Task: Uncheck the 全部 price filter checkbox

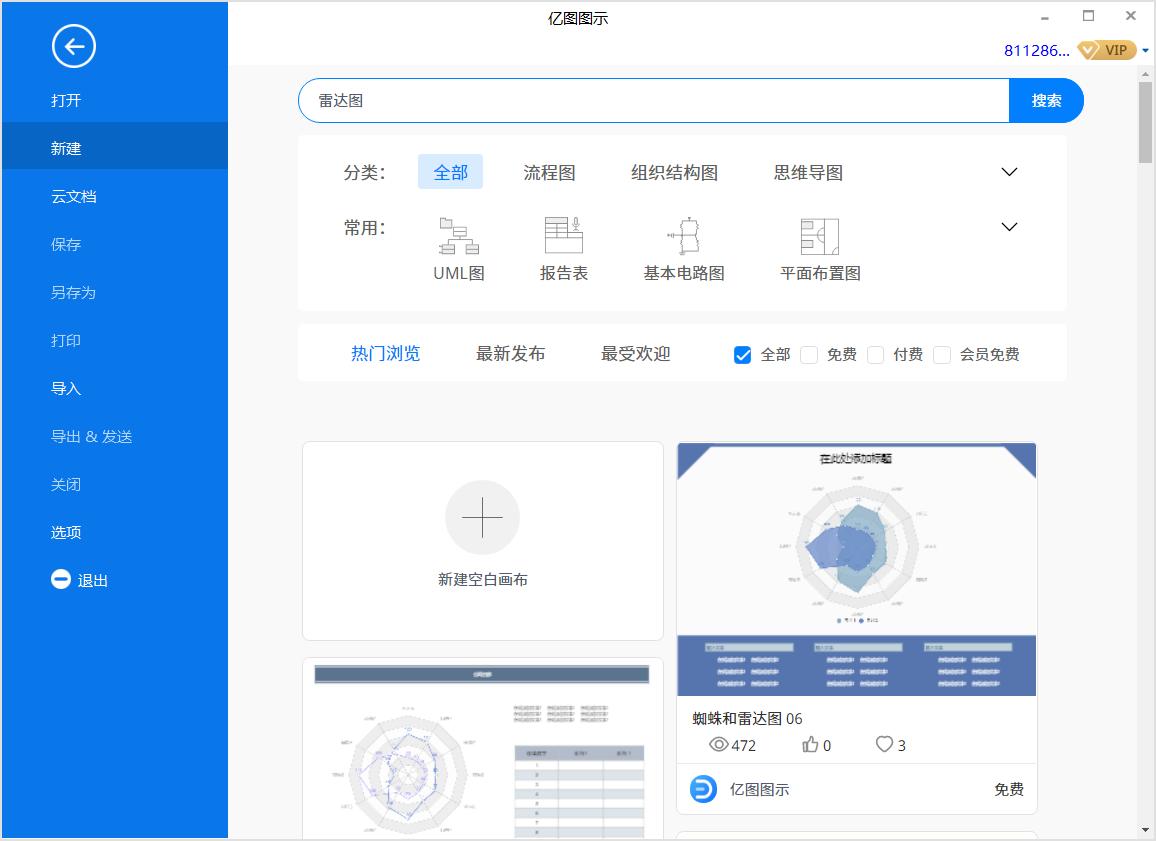Action: click(x=742, y=354)
